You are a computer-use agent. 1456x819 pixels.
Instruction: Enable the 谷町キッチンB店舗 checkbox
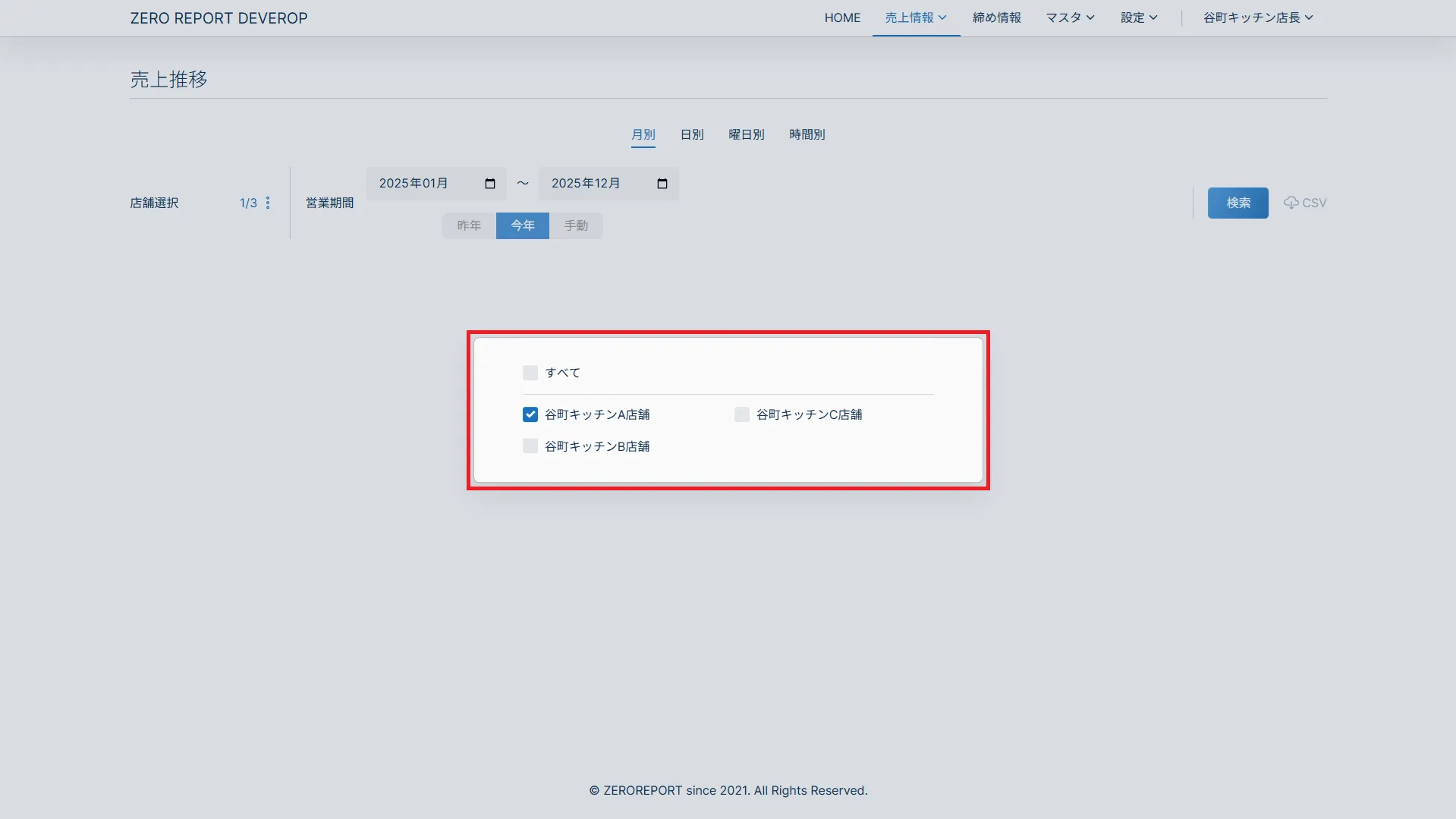(x=530, y=446)
